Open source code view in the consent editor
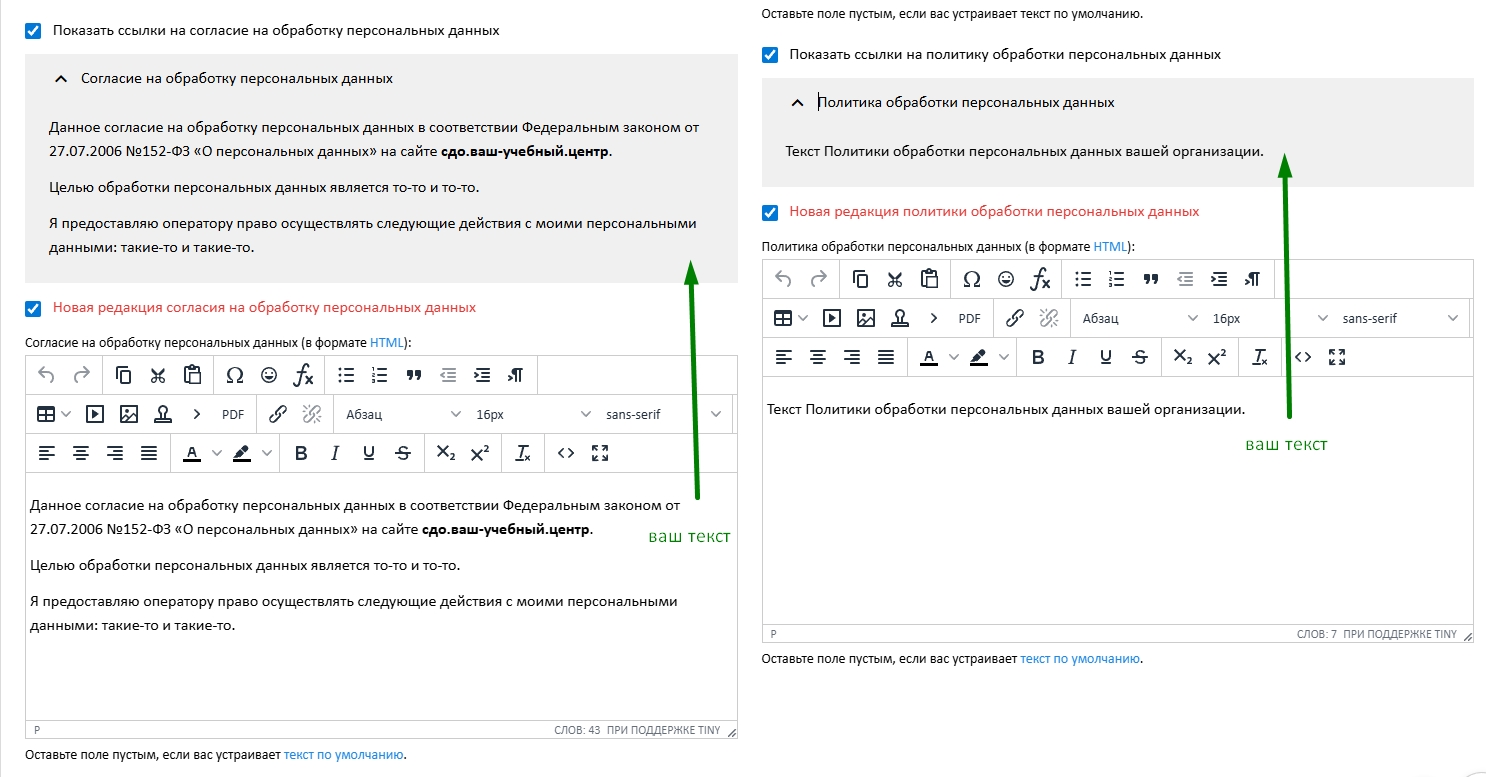Viewport: 1486px width, 777px height. 566,453
